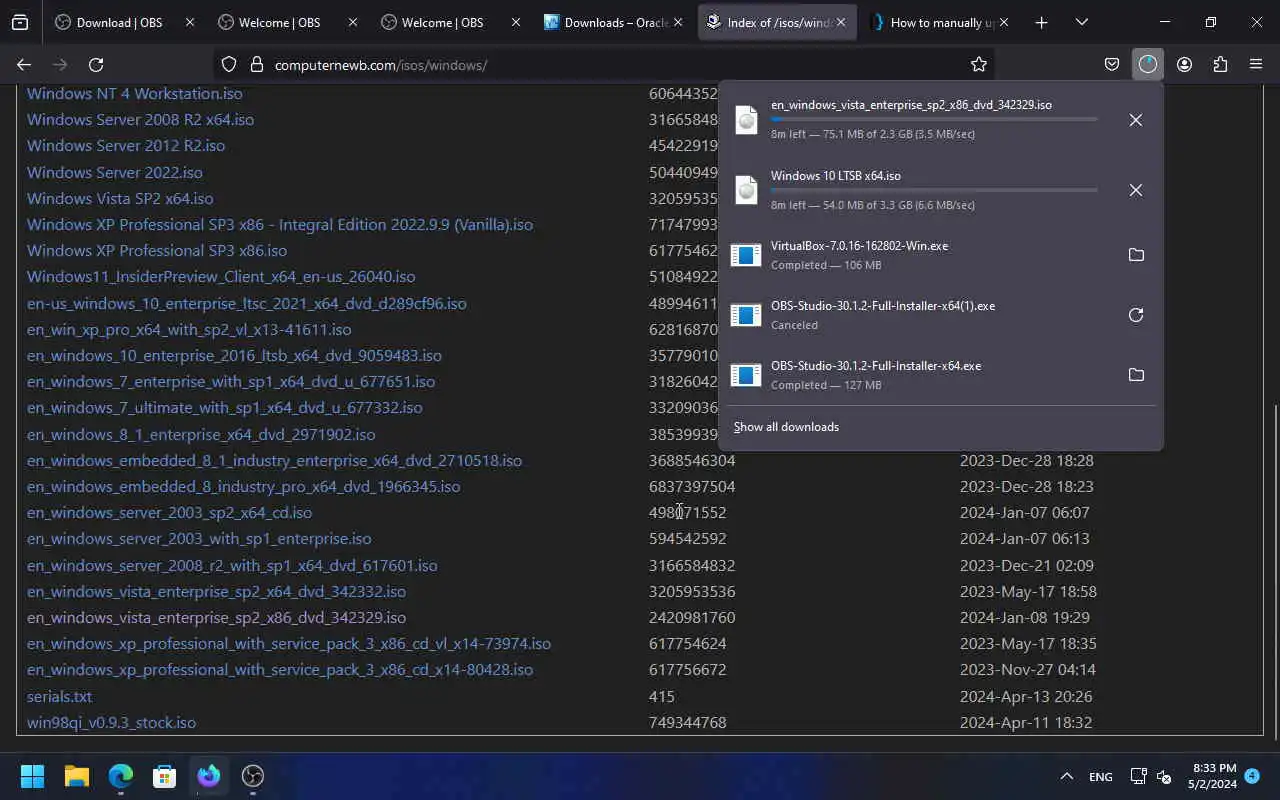This screenshot has width=1280, height=800.
Task: Close the How to manually tab
Action: [x=1004, y=22]
